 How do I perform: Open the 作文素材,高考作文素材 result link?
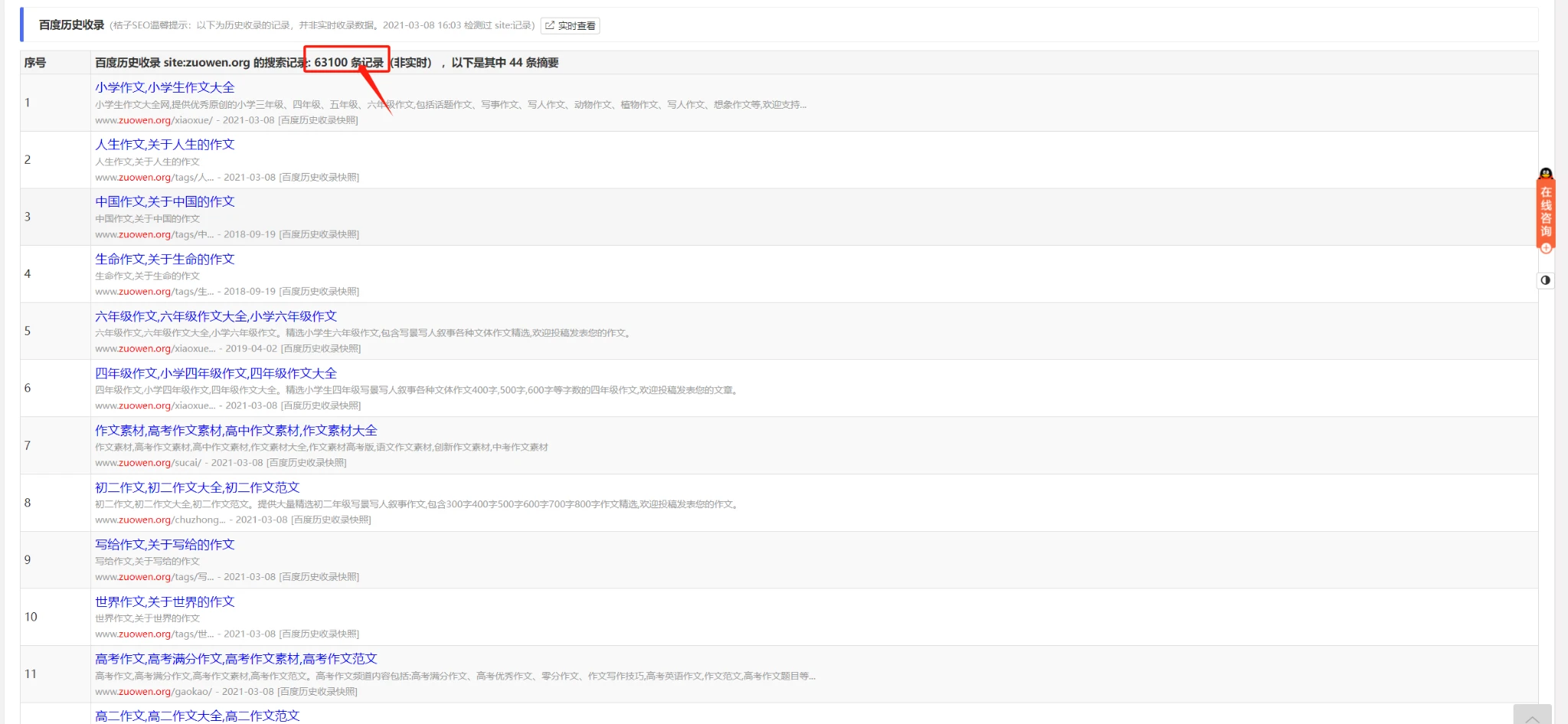[x=236, y=430]
